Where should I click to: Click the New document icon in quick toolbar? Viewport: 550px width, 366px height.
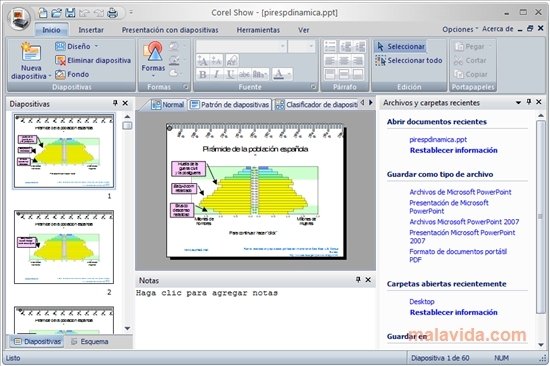[x=42, y=13]
